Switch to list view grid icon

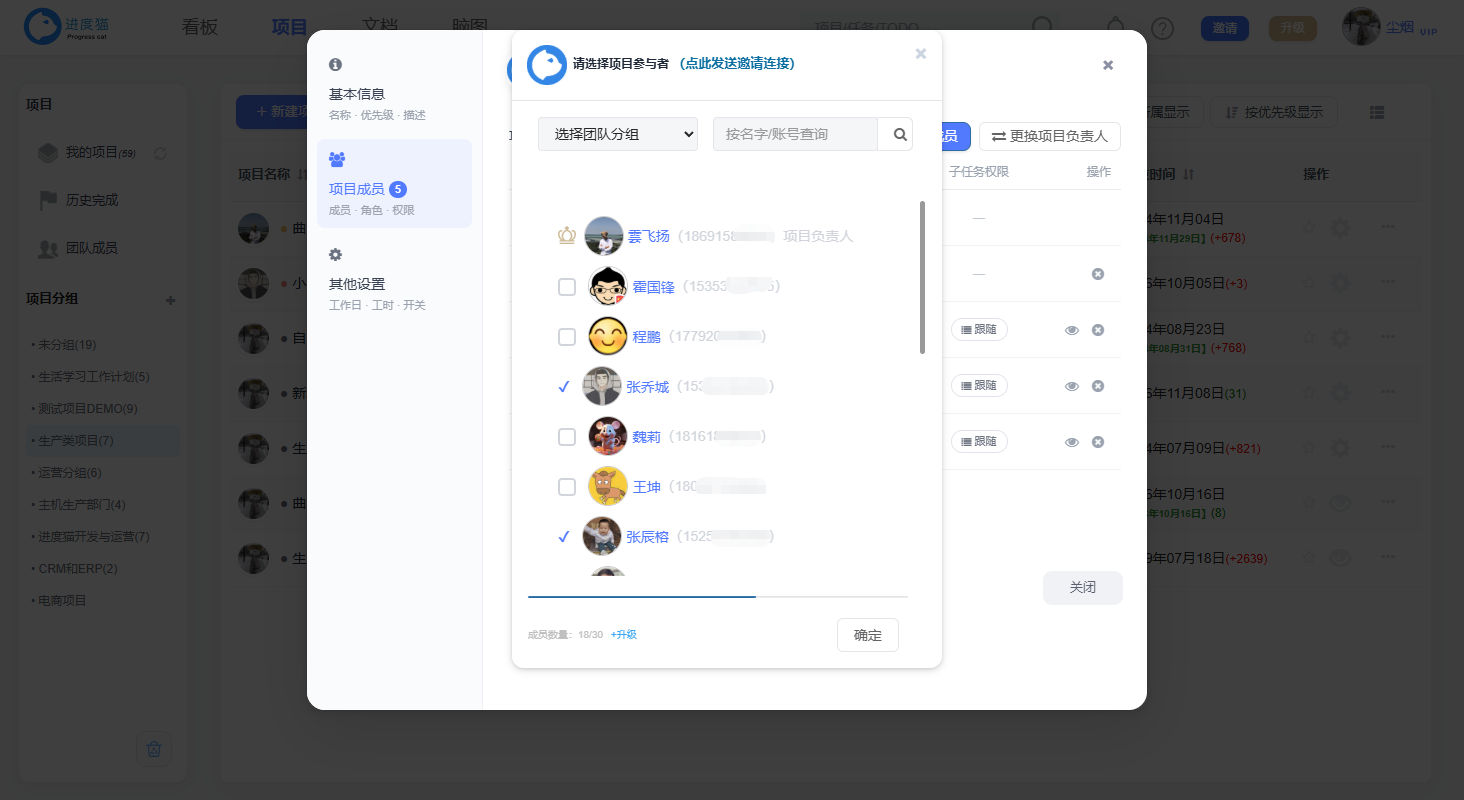1377,112
